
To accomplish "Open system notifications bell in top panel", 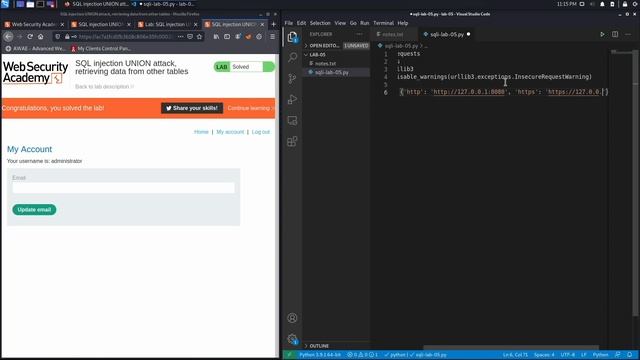I will click(x=602, y=4).
